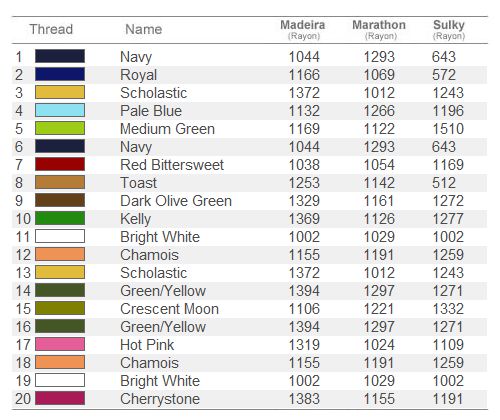Select the Dark Olive Green name text
This screenshot has width=500, height=420.
tap(176, 201)
